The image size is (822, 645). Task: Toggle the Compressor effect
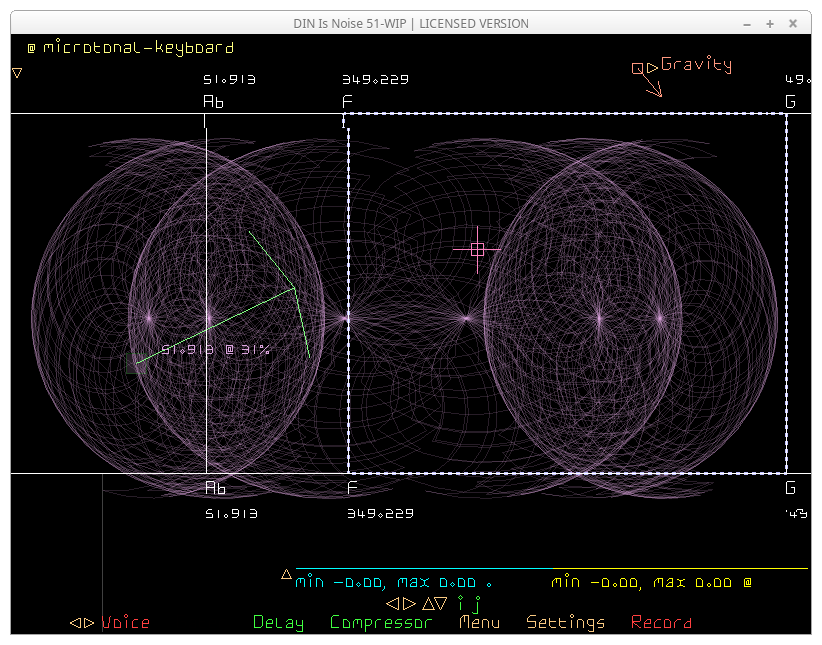[381, 623]
